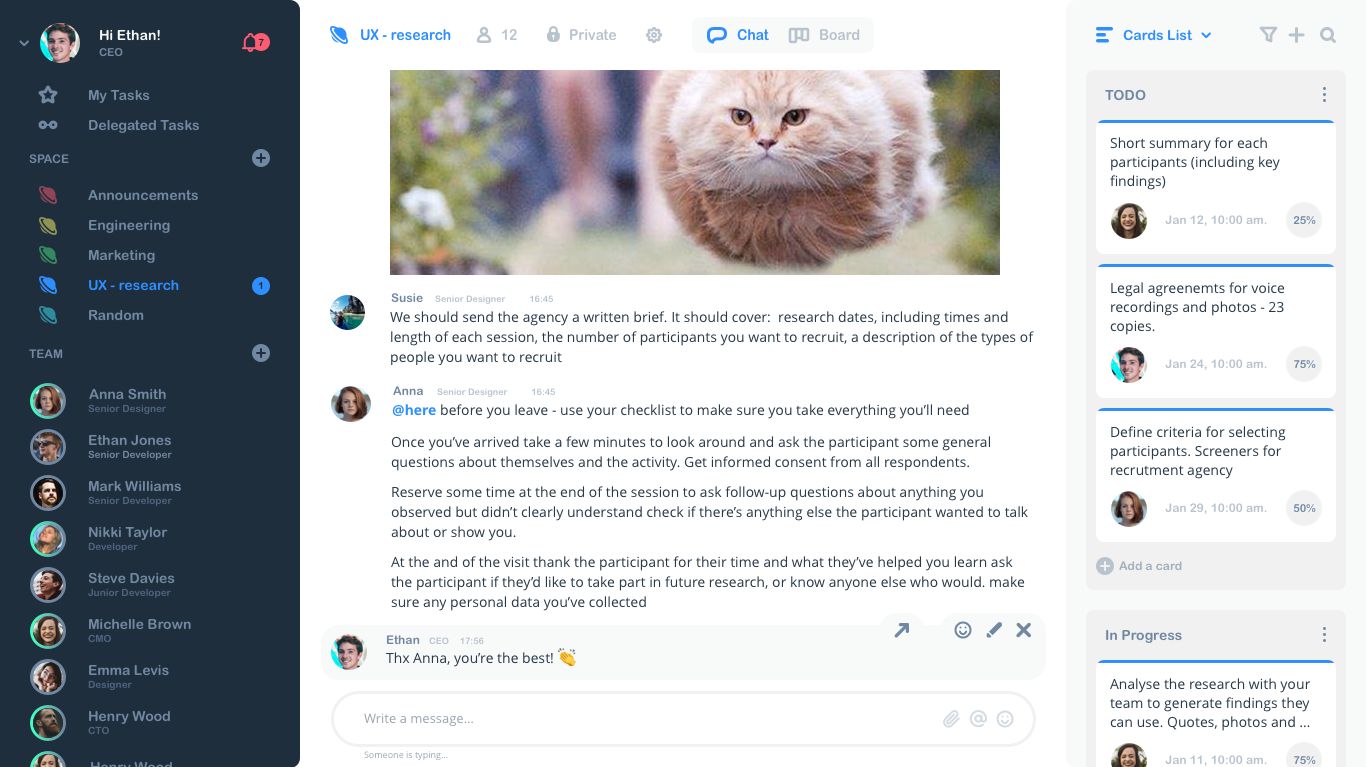Open the channel settings gear
1366x767 pixels.
pyautogui.click(x=654, y=34)
